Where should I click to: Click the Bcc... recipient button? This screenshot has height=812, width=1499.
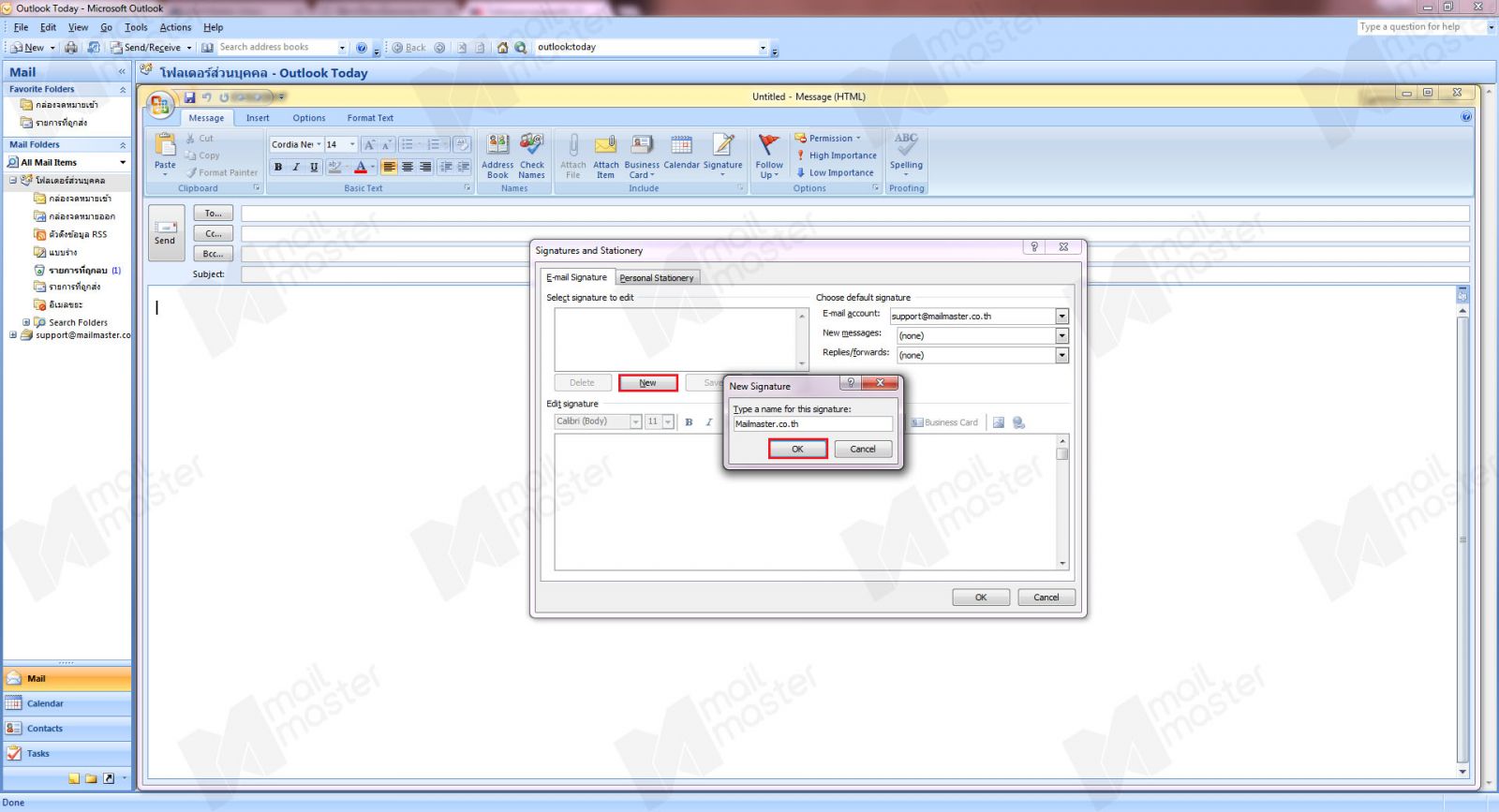(214, 254)
